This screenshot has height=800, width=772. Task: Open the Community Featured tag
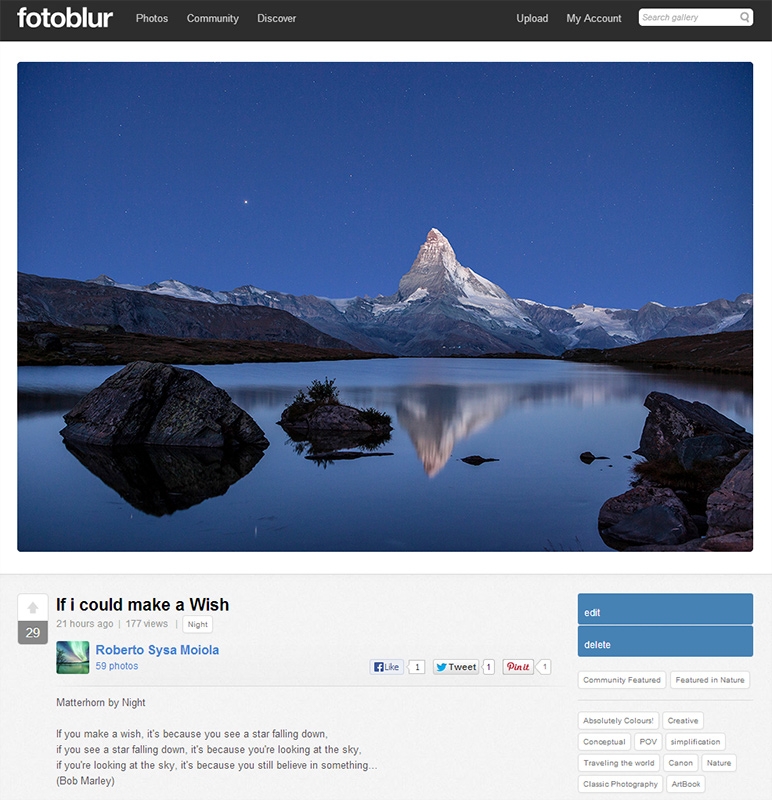[621, 680]
